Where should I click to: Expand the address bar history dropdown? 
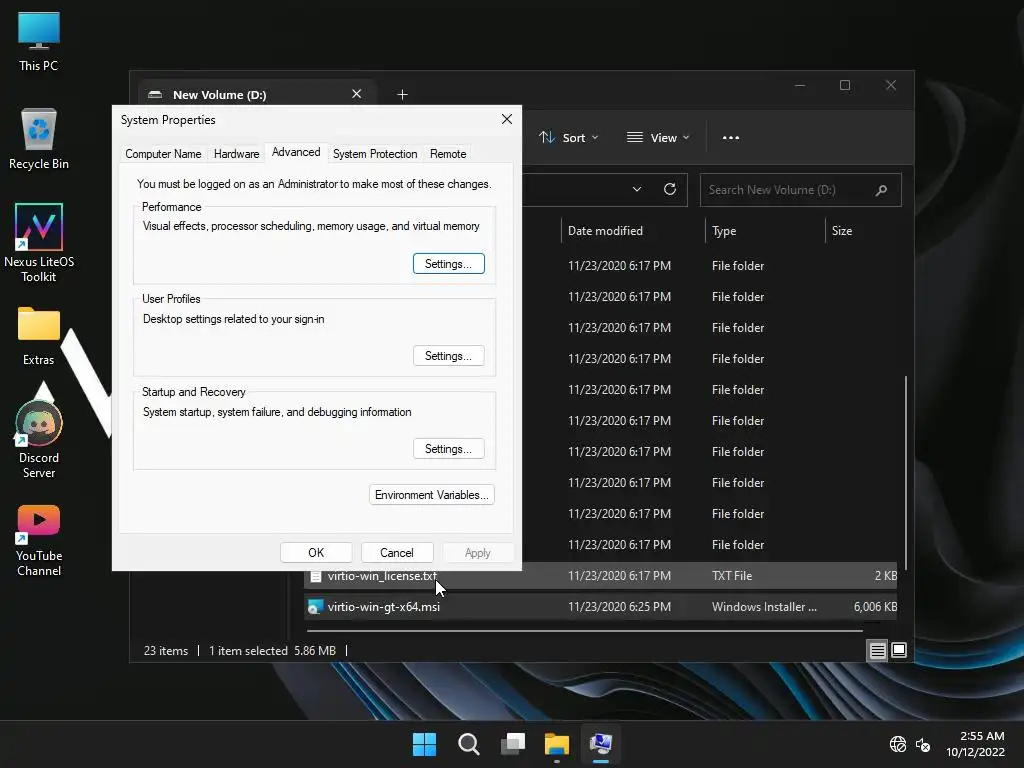(x=637, y=189)
